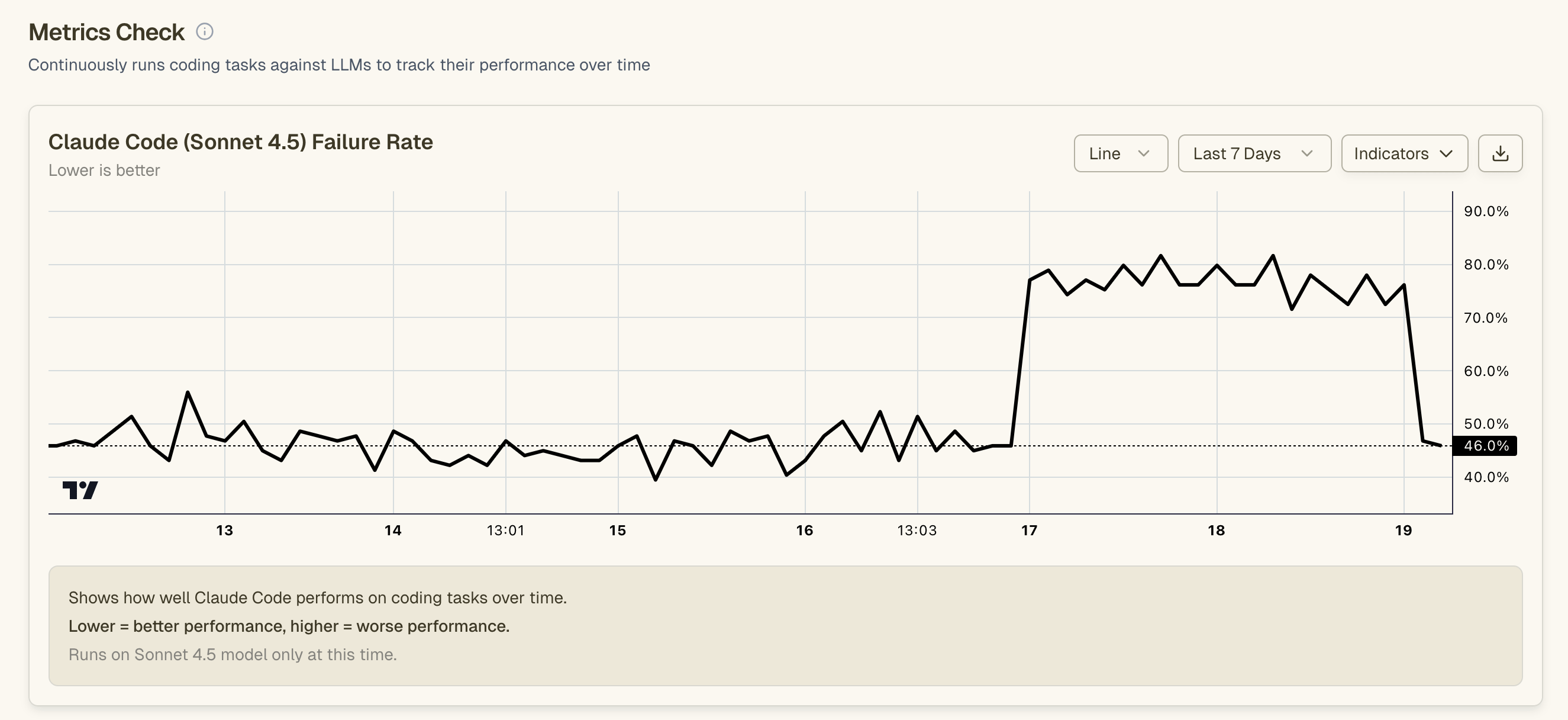This screenshot has width=1568, height=720.
Task: Click the 90.0% label on the price axis
Action: click(1486, 211)
